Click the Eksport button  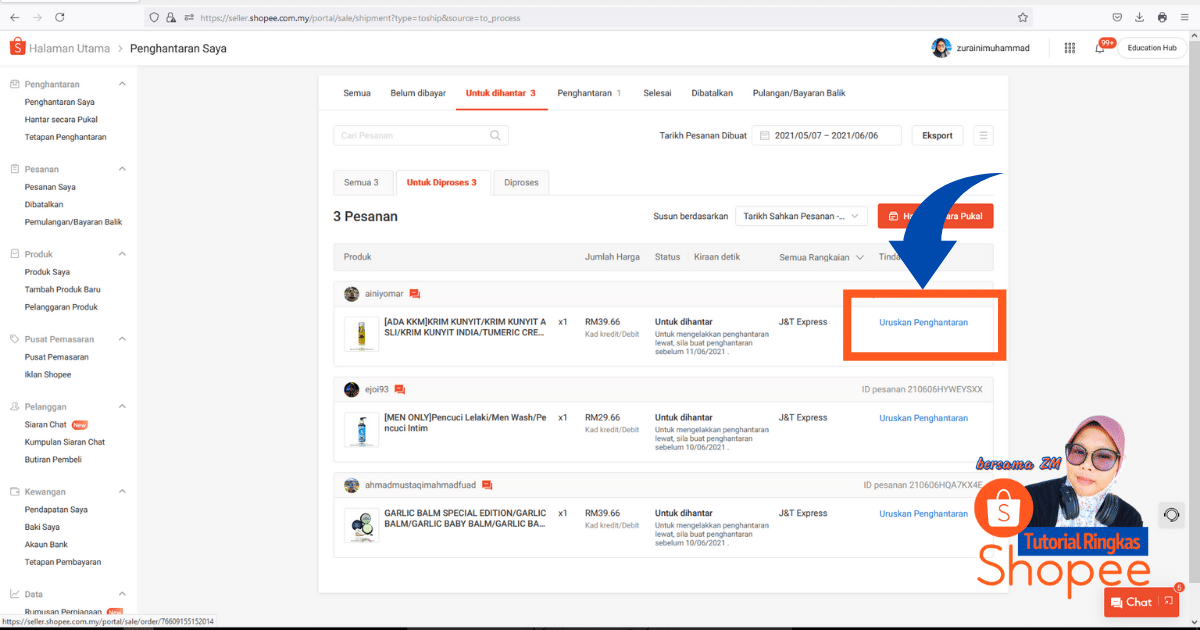937,135
